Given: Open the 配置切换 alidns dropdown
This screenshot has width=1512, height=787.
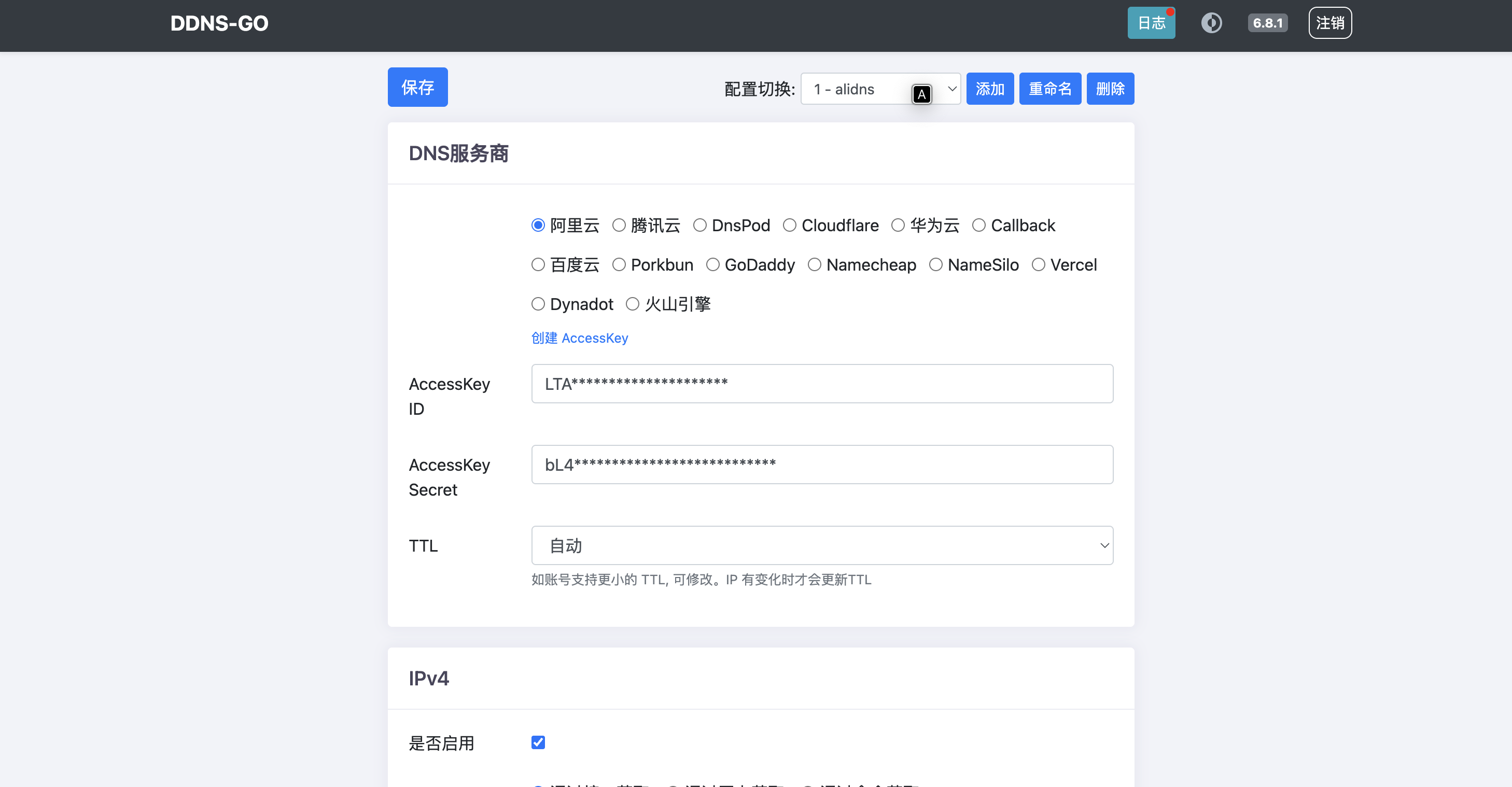Looking at the screenshot, I should click(880, 89).
